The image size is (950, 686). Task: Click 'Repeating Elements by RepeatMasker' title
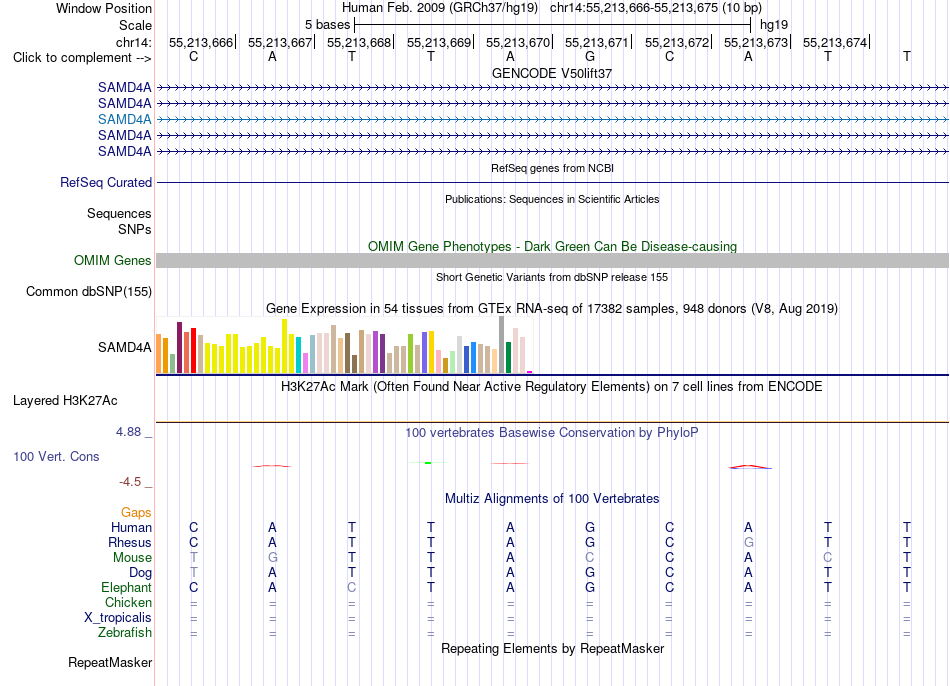[x=552, y=648]
